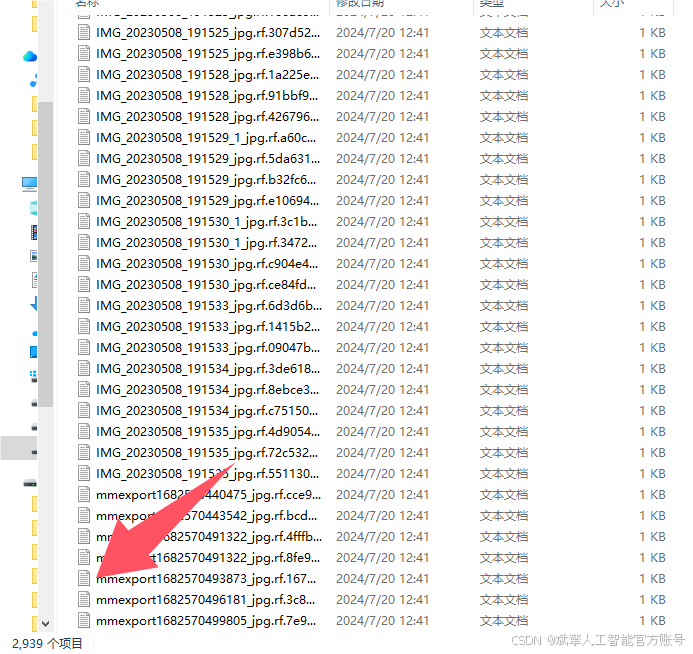
Task: Select mmexport file name ending 491322_jpg.rf.8fe9
Action: click(208, 558)
